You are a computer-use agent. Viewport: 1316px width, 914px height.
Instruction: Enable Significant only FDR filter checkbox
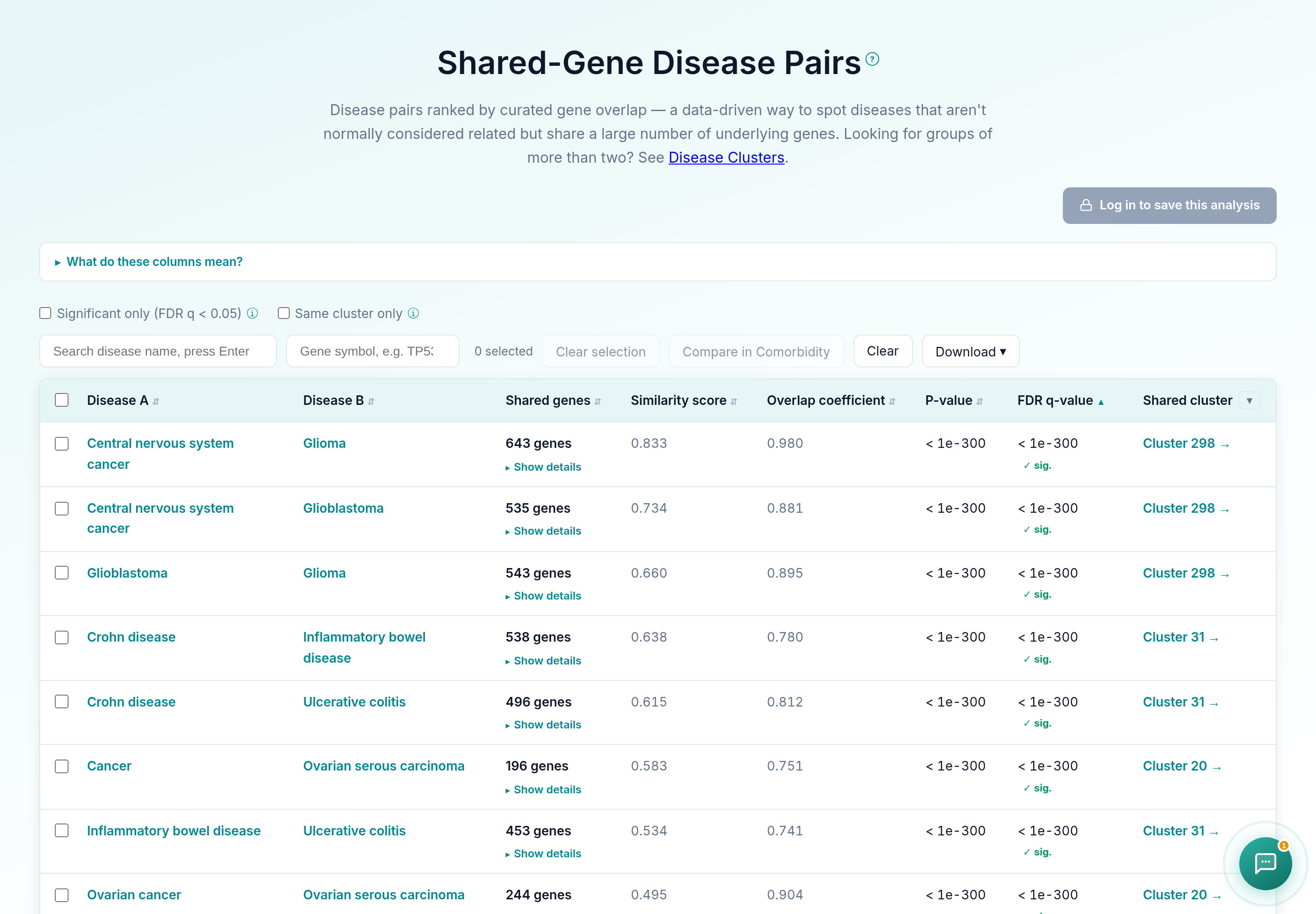(x=45, y=313)
